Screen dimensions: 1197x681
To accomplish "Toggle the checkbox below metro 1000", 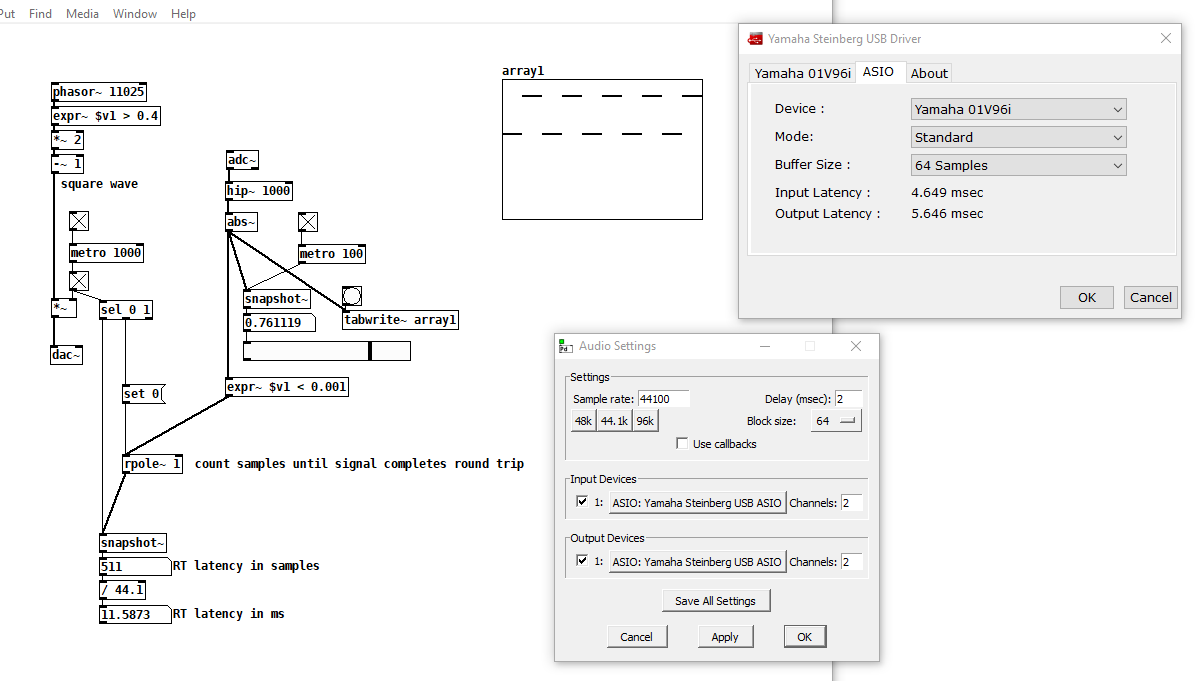I will pyautogui.click(x=79, y=281).
